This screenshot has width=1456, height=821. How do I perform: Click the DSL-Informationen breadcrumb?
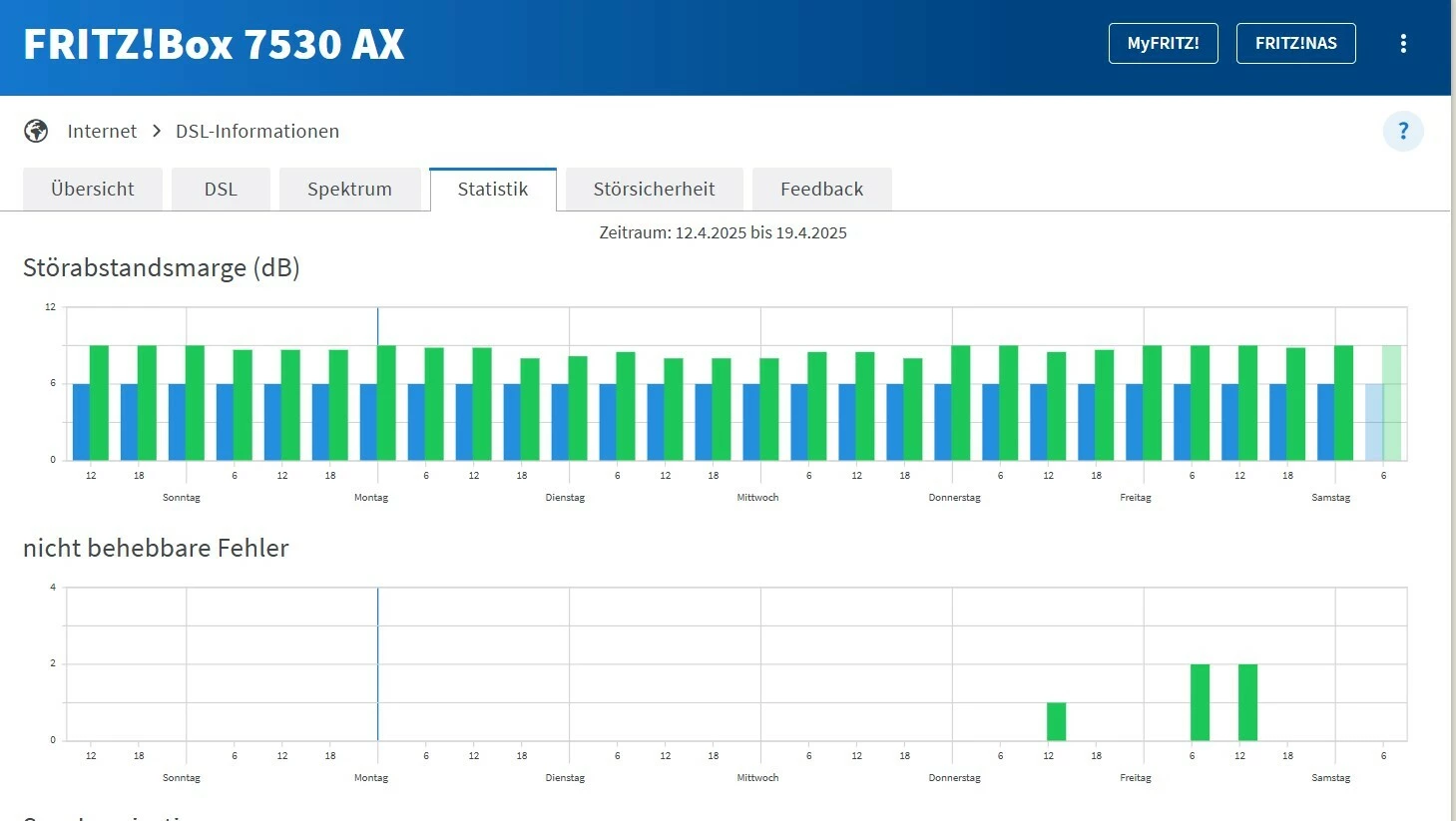[257, 132]
